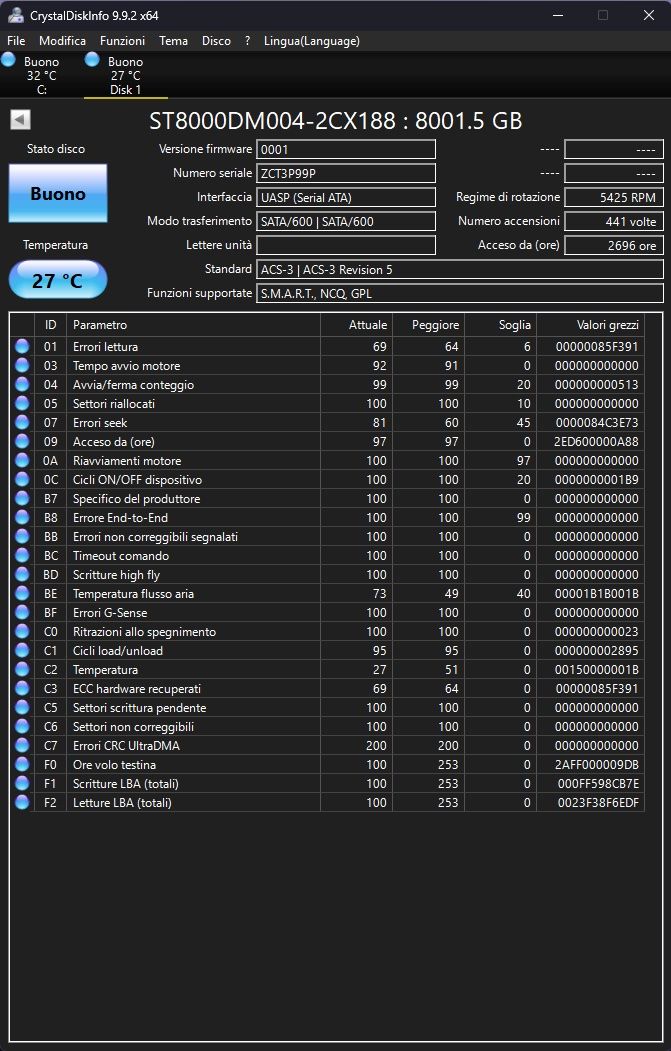671x1051 pixels.
Task: Click blue status dot of Errori G-Sense
Action: click(22, 613)
